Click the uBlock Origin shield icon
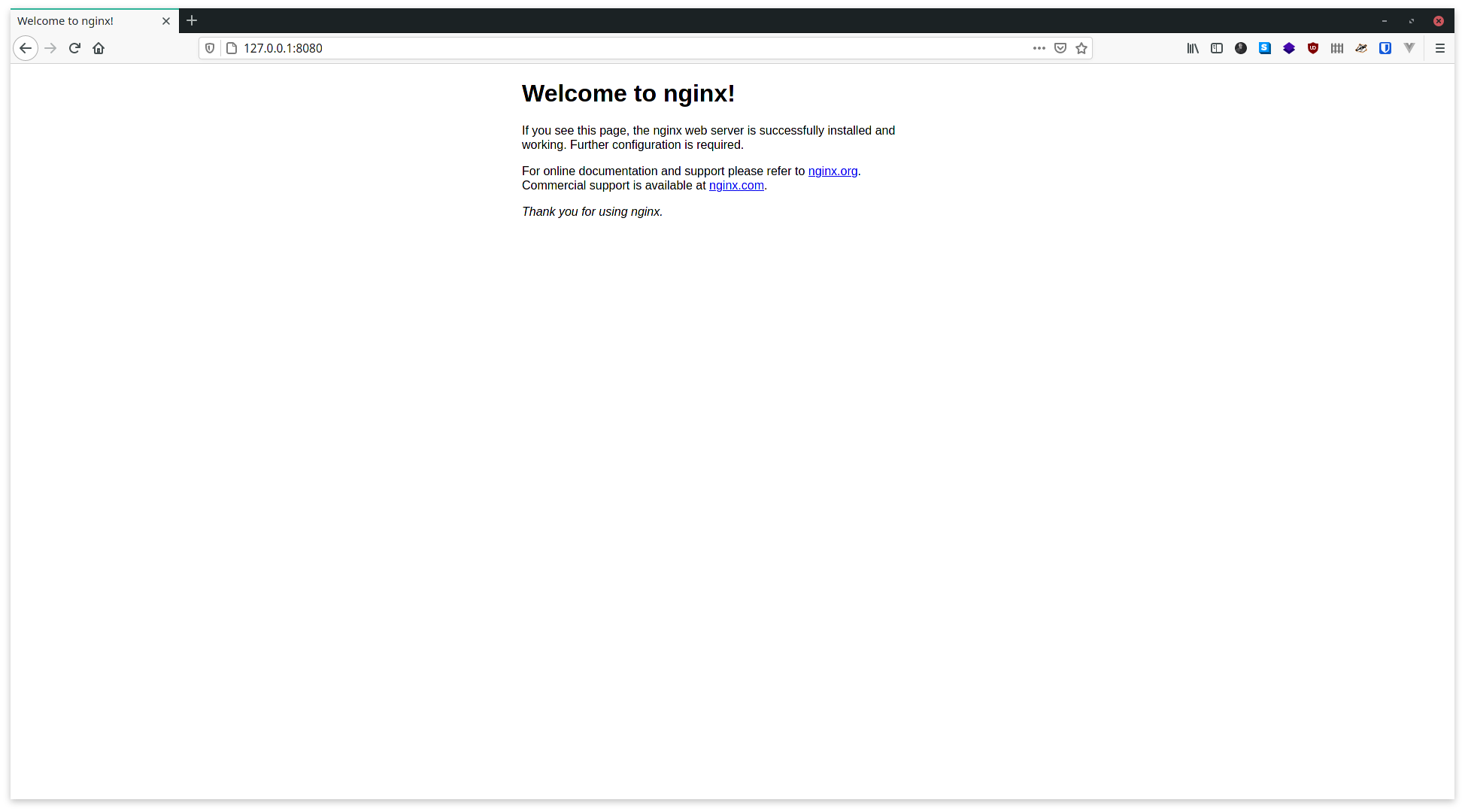The width and height of the screenshot is (1465, 812). 1313,48
